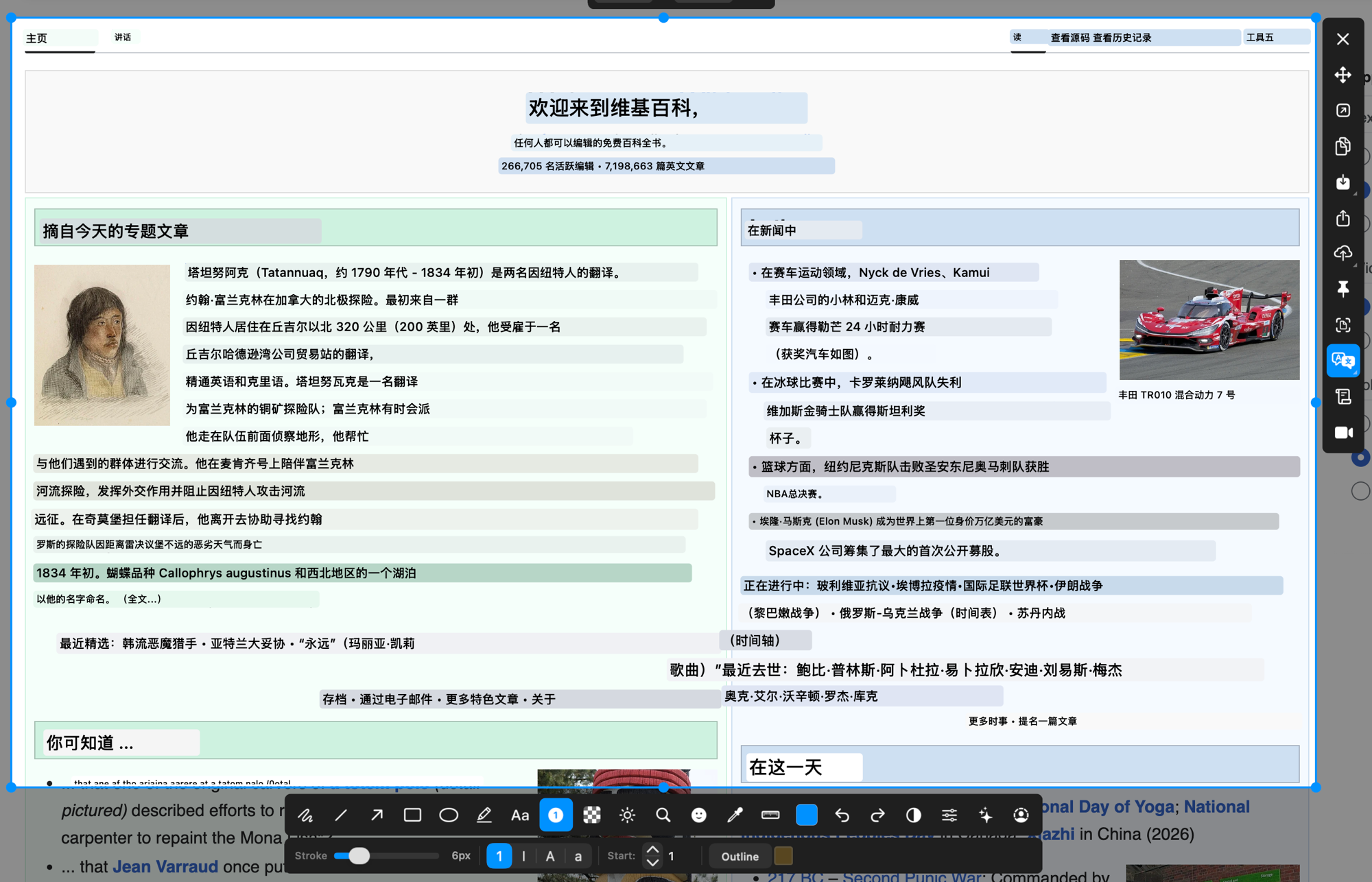This screenshot has width=1372, height=882.
Task: Choose uppercase "A" counter style
Action: [550, 856]
